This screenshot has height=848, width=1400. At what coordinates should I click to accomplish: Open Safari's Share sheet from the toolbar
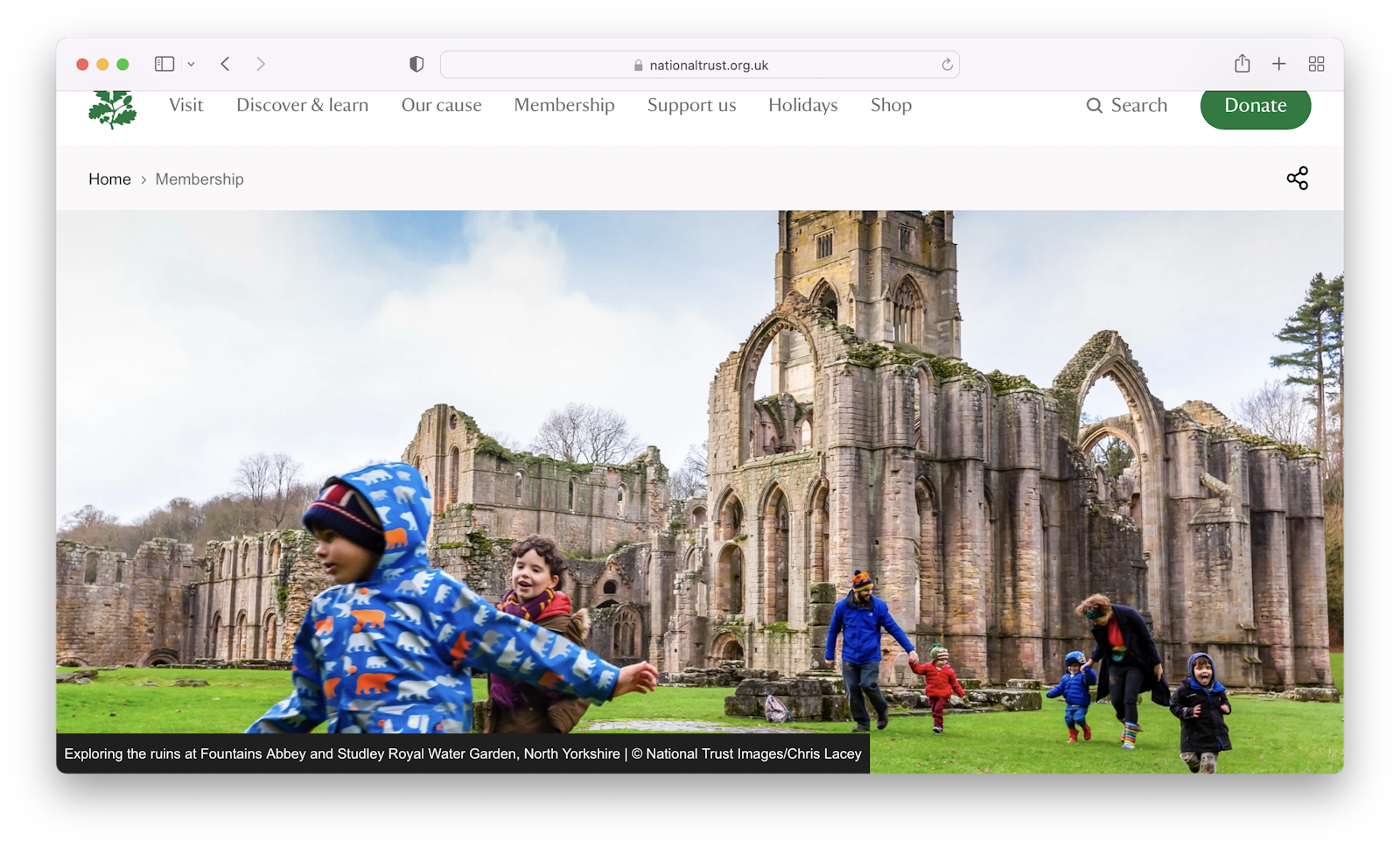1242,64
